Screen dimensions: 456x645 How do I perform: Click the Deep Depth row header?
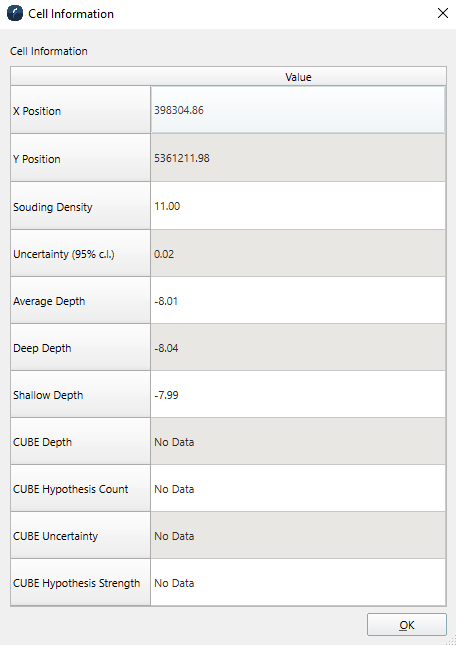tap(81, 348)
